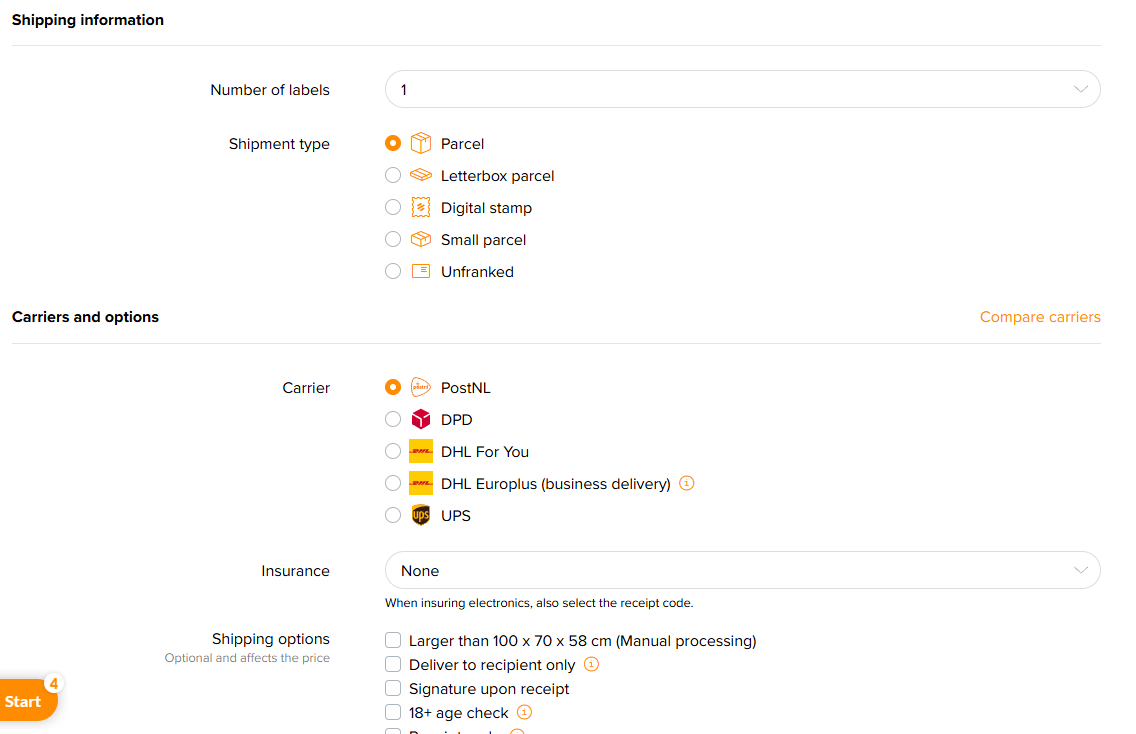This screenshot has height=734, width=1136.
Task: Click the Unfranked envelope icon
Action: click(421, 272)
